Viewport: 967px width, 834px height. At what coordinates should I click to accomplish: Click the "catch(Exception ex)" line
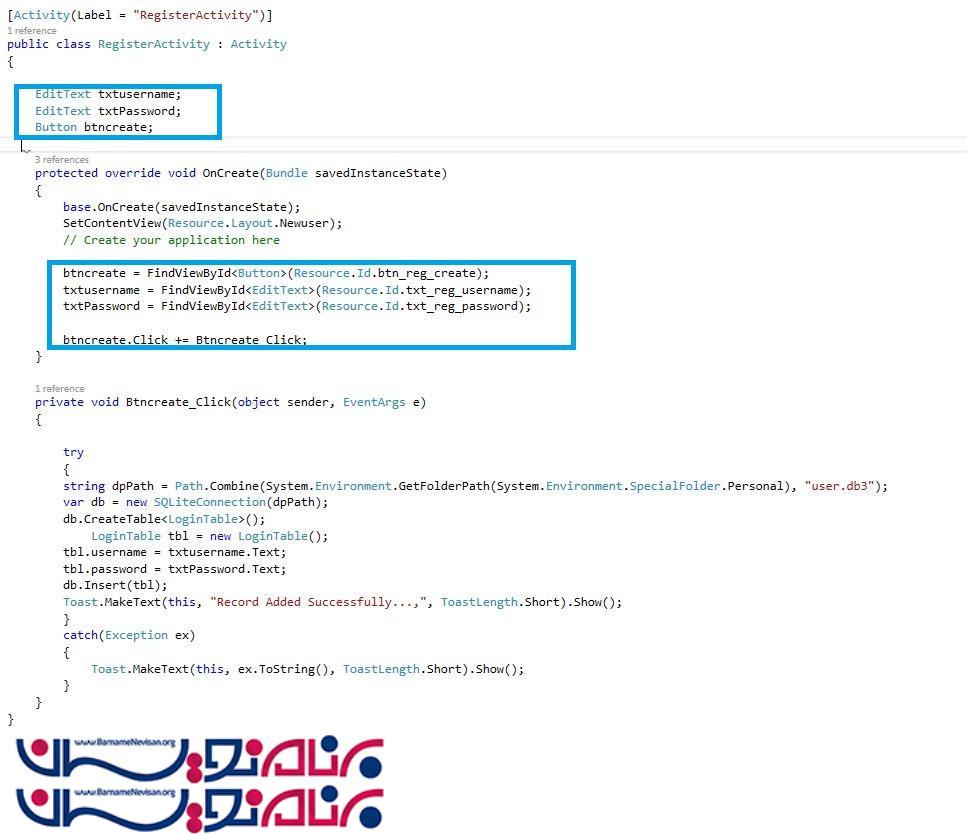(129, 635)
